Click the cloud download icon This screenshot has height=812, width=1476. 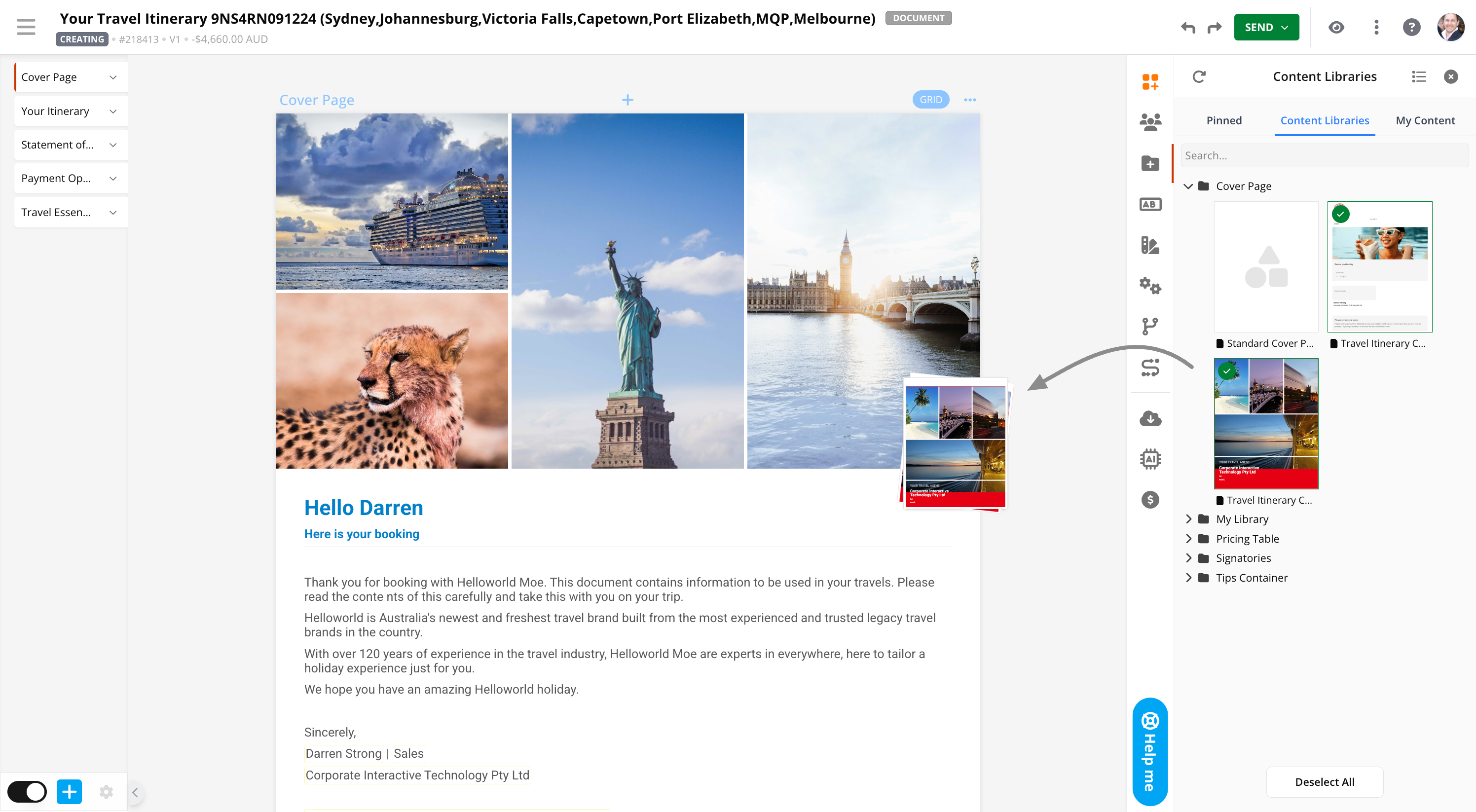pyautogui.click(x=1149, y=418)
